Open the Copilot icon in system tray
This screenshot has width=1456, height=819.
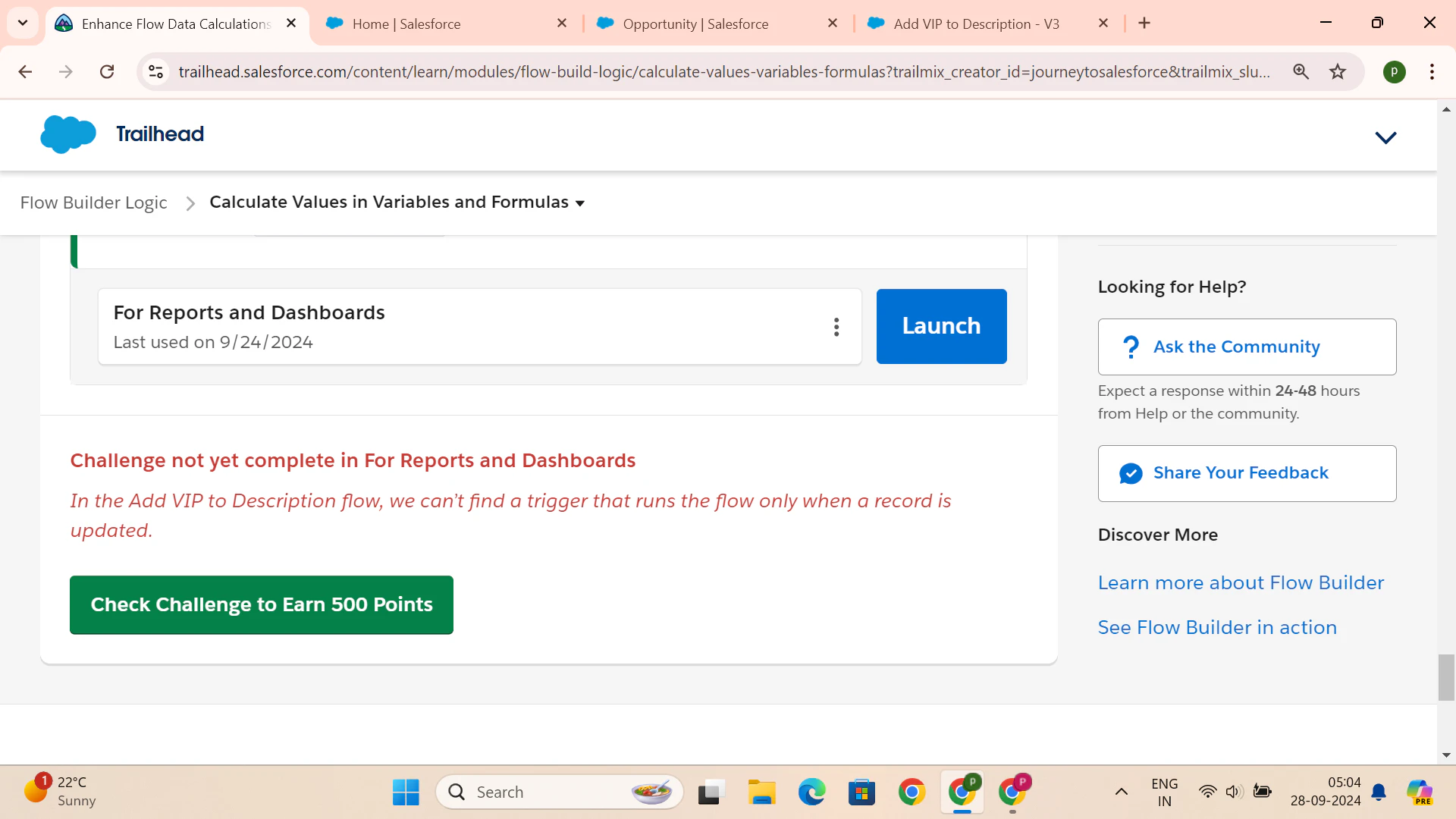[1420, 792]
